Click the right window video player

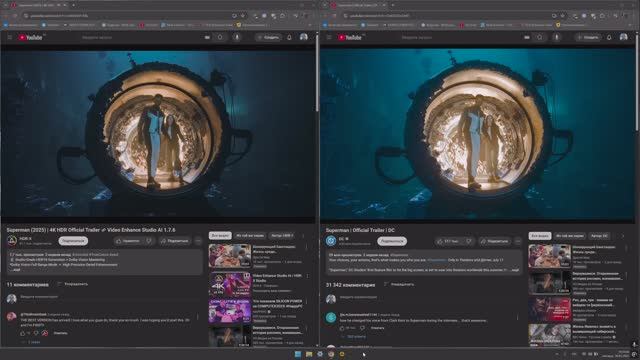(478, 133)
